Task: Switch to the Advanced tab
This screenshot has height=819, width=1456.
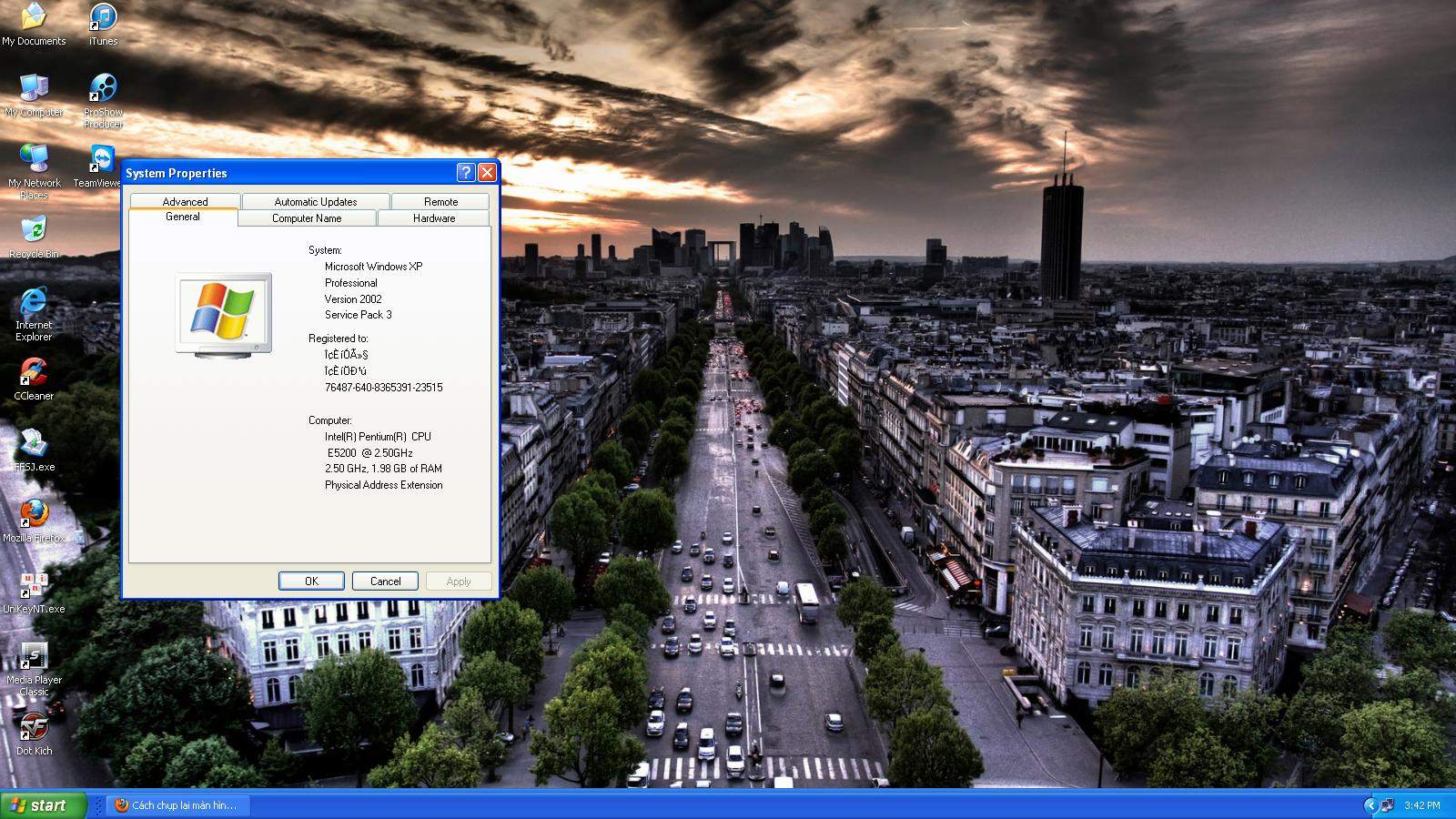Action: pos(185,201)
